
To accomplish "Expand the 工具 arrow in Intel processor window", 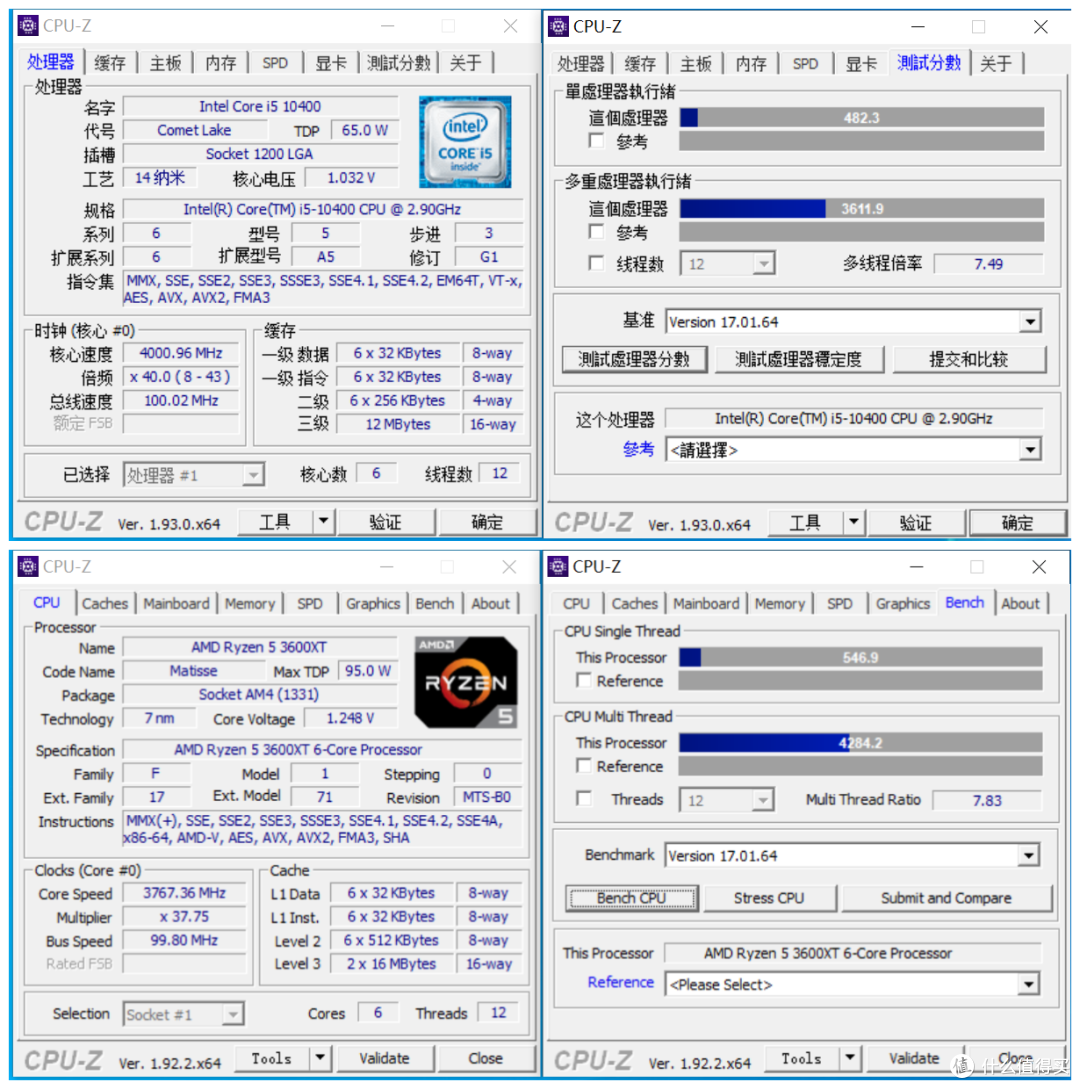I will click(323, 521).
